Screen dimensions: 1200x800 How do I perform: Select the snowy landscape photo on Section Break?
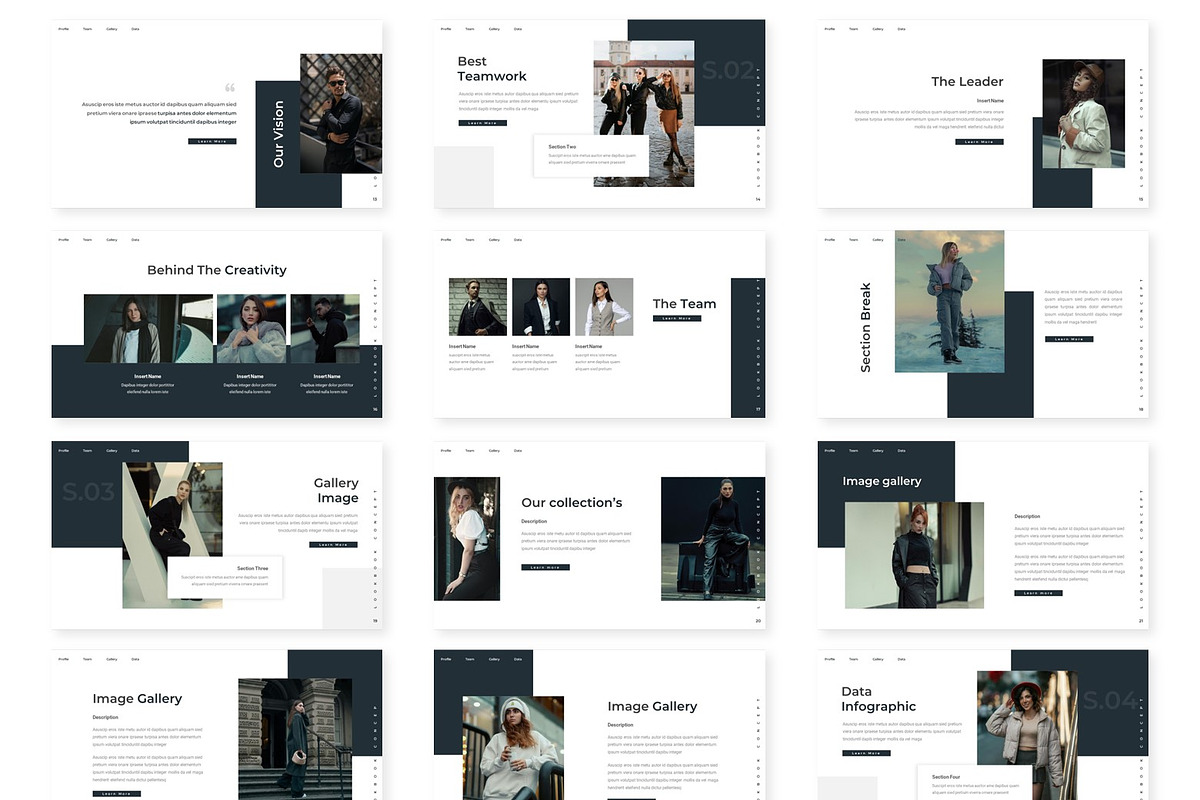950,301
